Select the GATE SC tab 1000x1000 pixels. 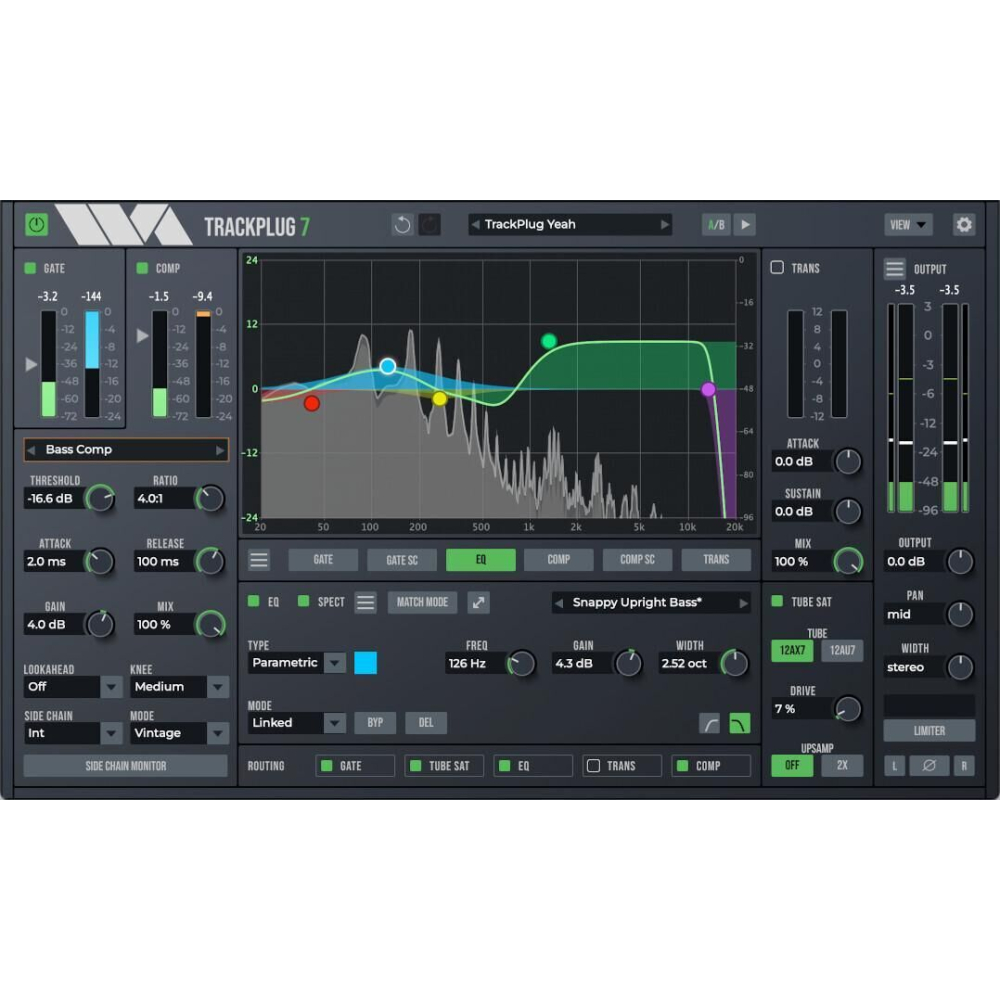(401, 559)
